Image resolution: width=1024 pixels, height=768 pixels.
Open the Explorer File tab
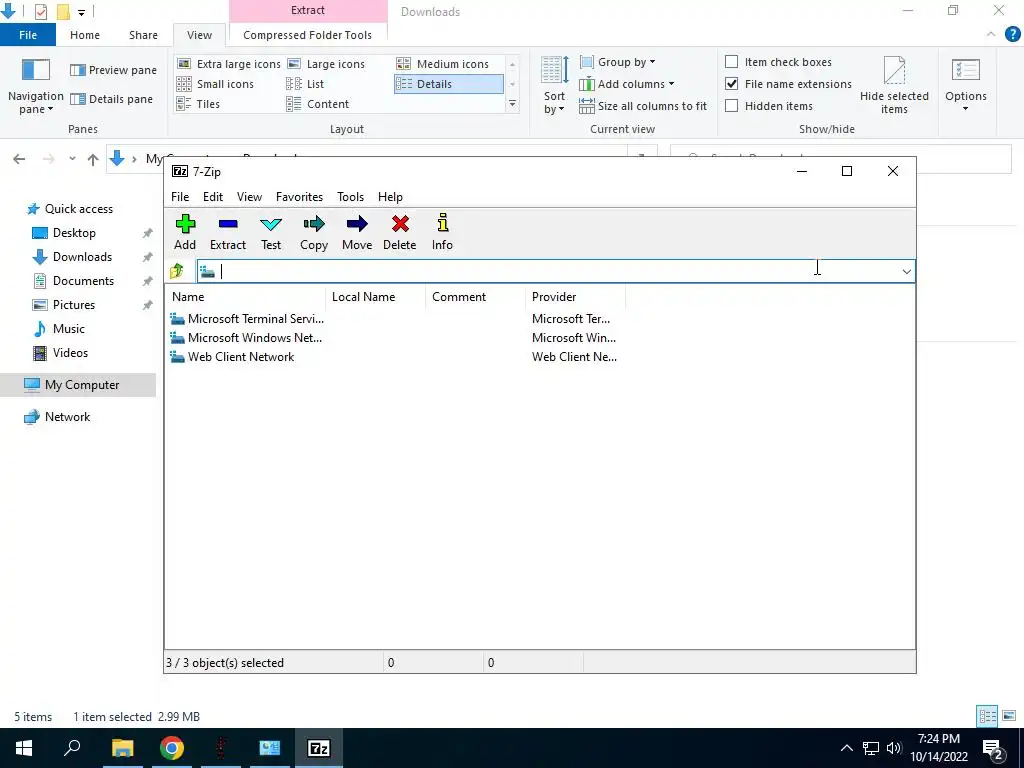click(x=28, y=35)
